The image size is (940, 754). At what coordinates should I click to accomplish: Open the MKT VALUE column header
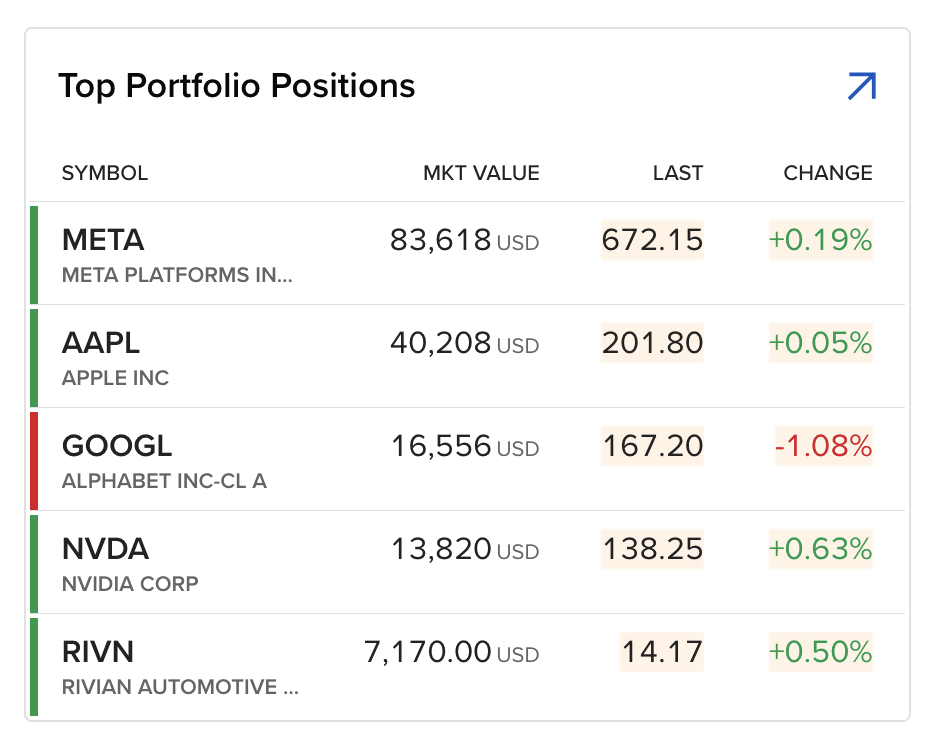pos(480,172)
